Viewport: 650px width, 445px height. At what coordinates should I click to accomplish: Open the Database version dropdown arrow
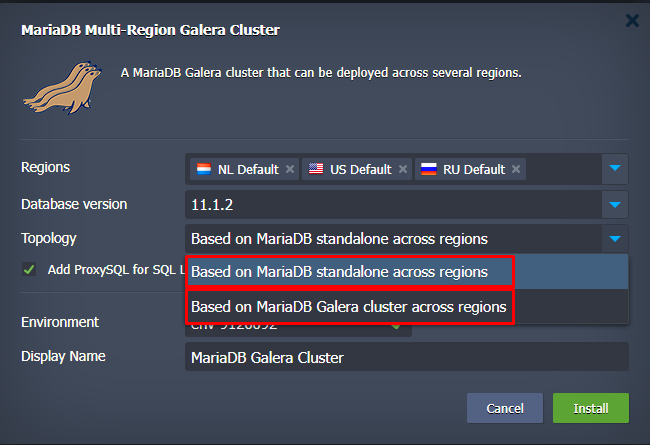tap(616, 205)
